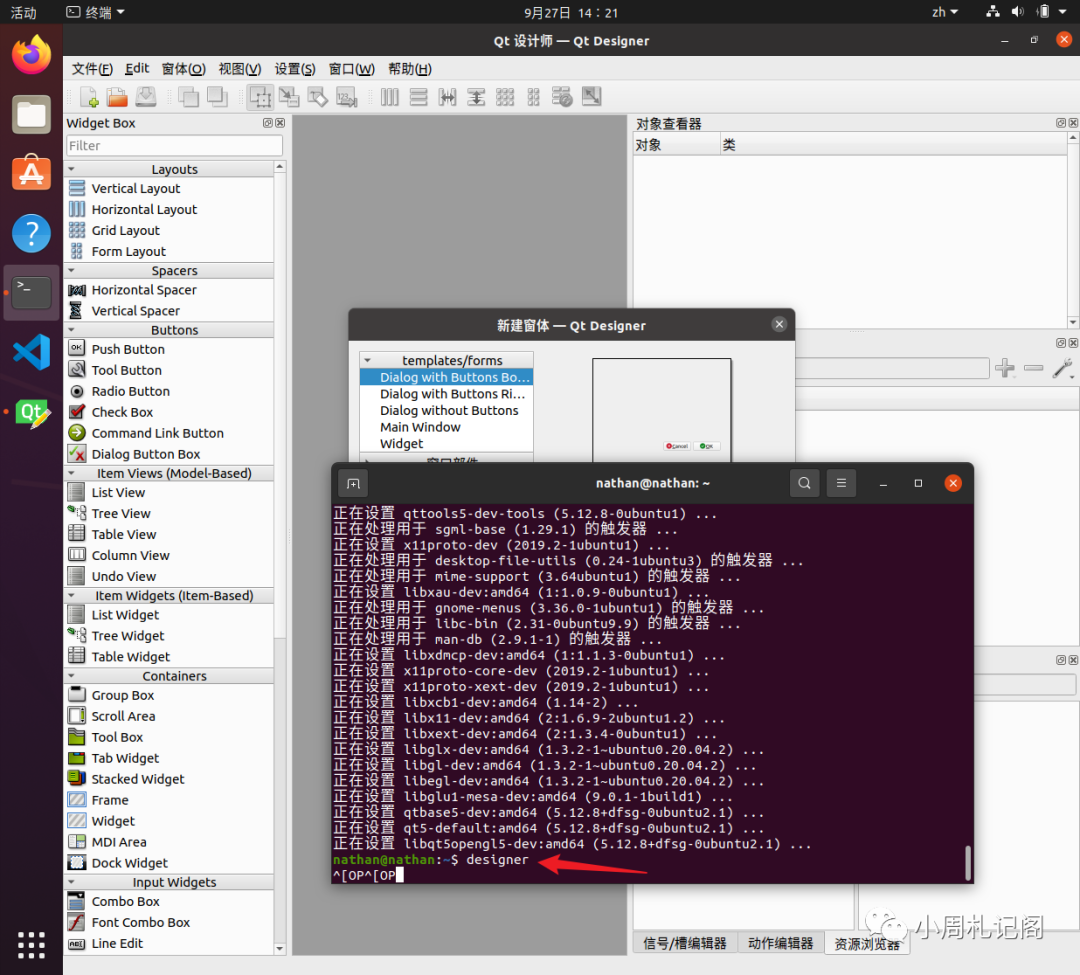Viewport: 1080px width, 975px height.
Task: Select Dock Widget in Widget Box
Action: coord(129,863)
